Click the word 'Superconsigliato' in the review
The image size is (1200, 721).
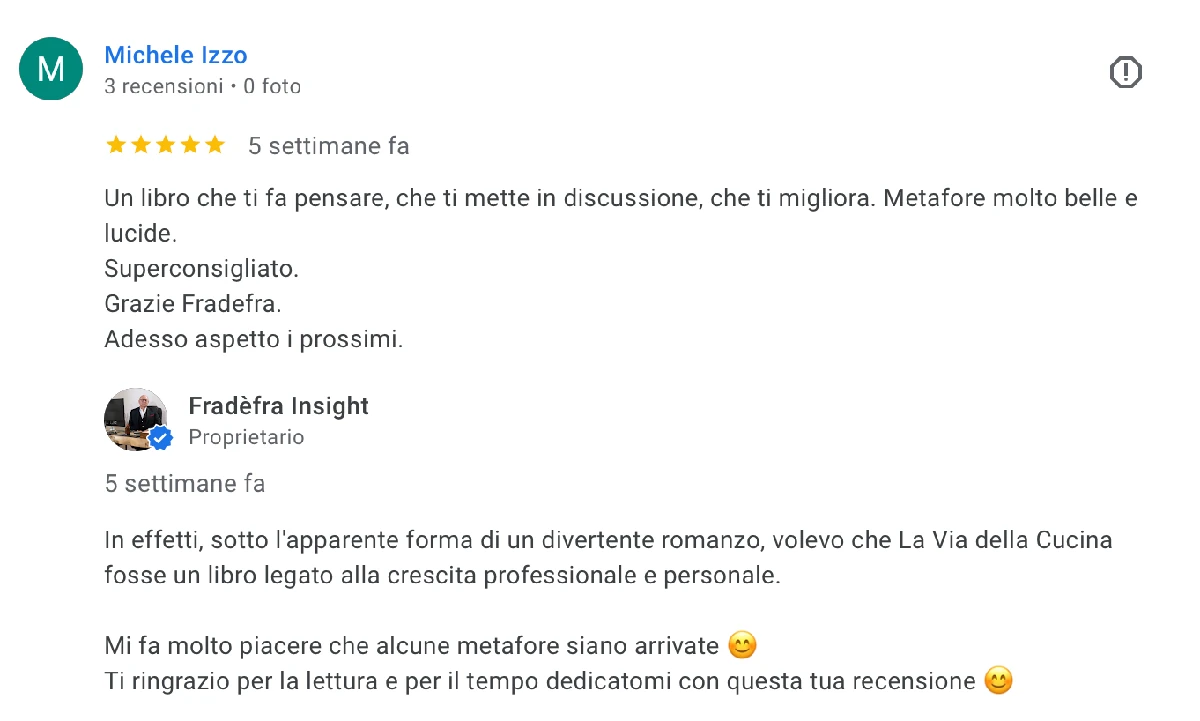200,268
